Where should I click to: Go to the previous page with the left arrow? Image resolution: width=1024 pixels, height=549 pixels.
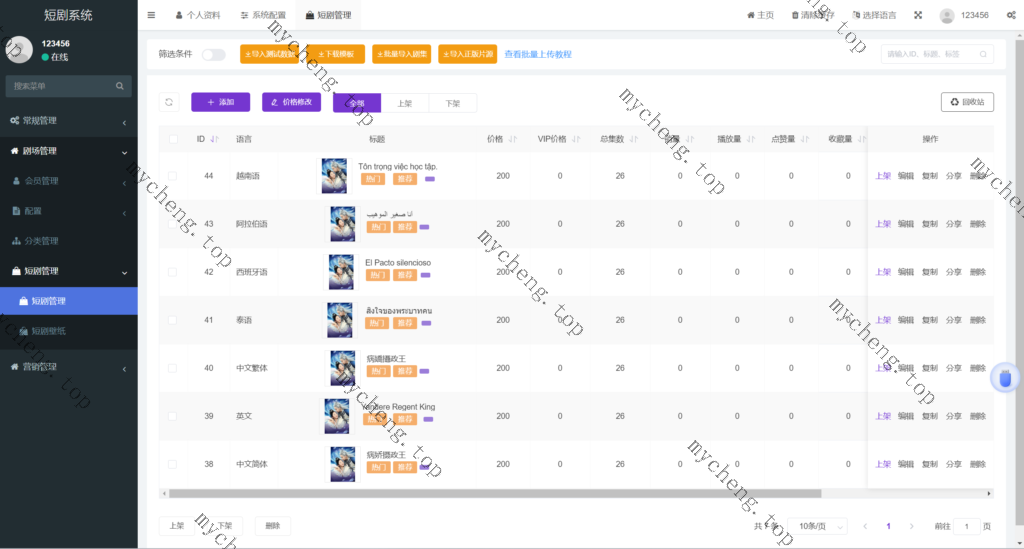tap(865, 526)
